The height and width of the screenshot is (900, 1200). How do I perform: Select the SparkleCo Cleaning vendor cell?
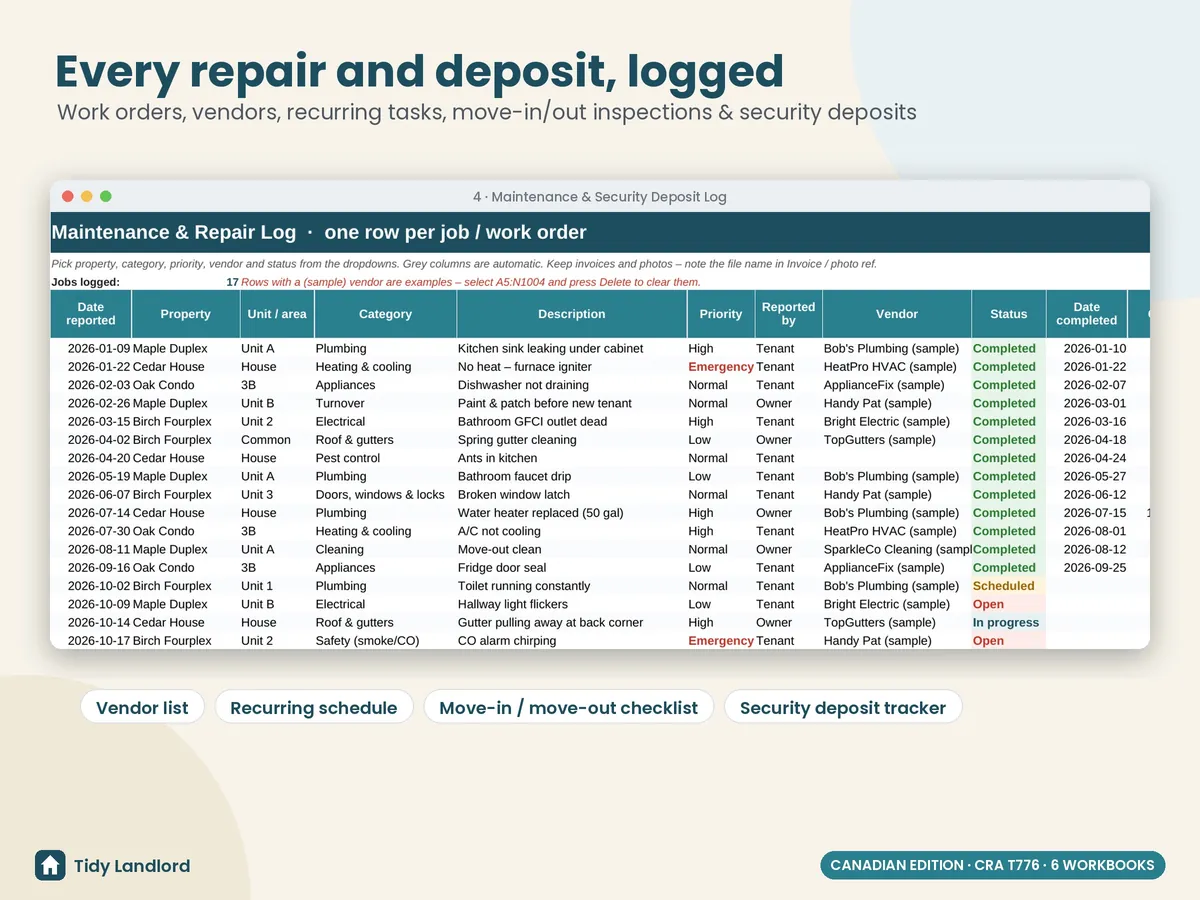[x=897, y=549]
